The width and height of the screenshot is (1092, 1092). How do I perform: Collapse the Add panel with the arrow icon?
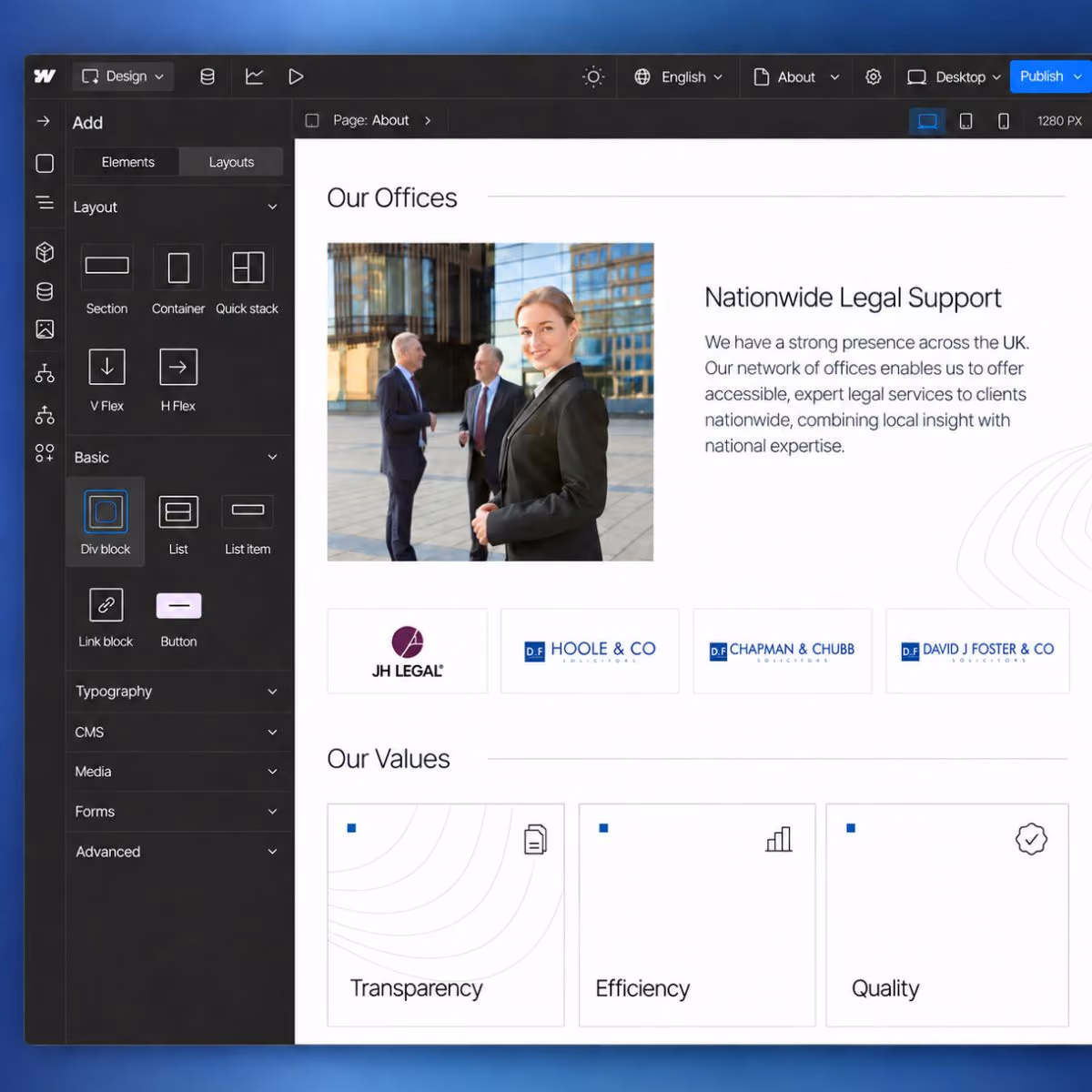[x=44, y=121]
